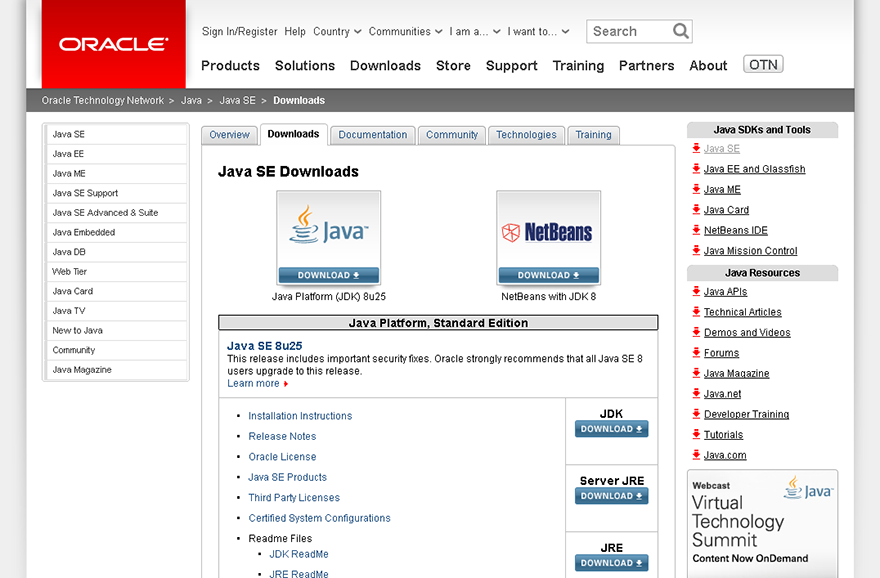This screenshot has height=578, width=880.
Task: Click the Java SE breadcrumb
Action: pyautogui.click(x=237, y=100)
